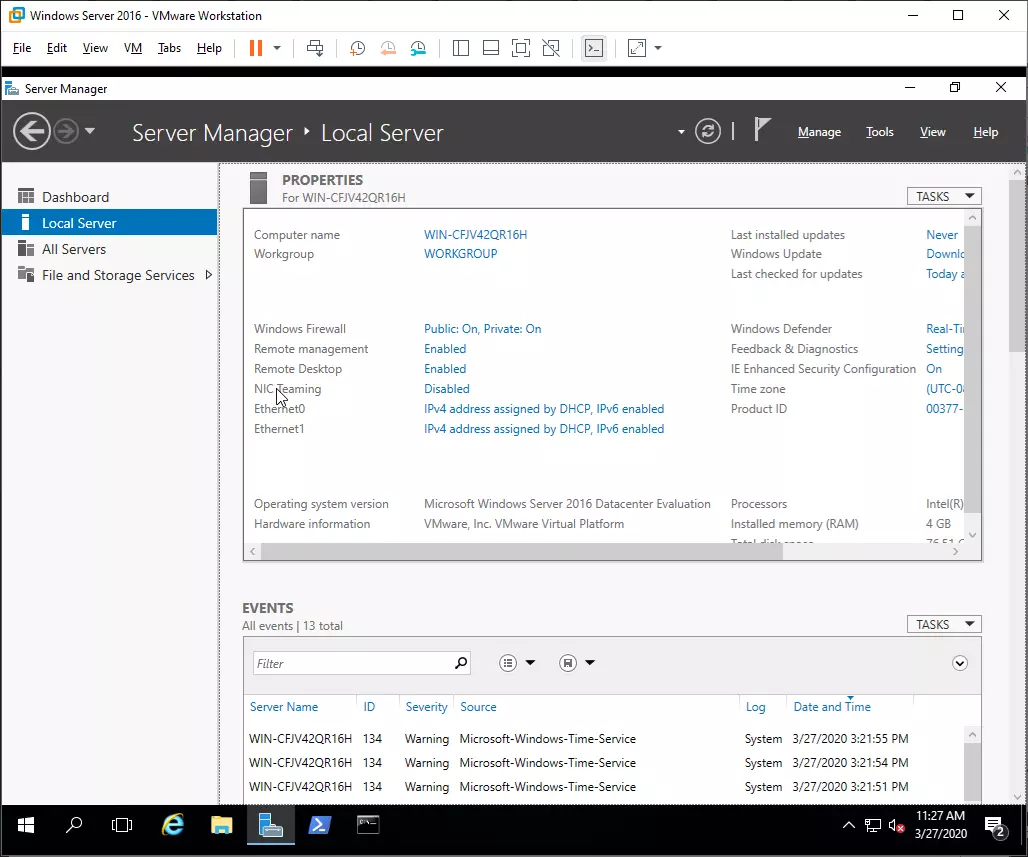Toggle the VMware library sidebar icon
Image resolution: width=1028 pixels, height=857 pixels.
click(x=461, y=48)
